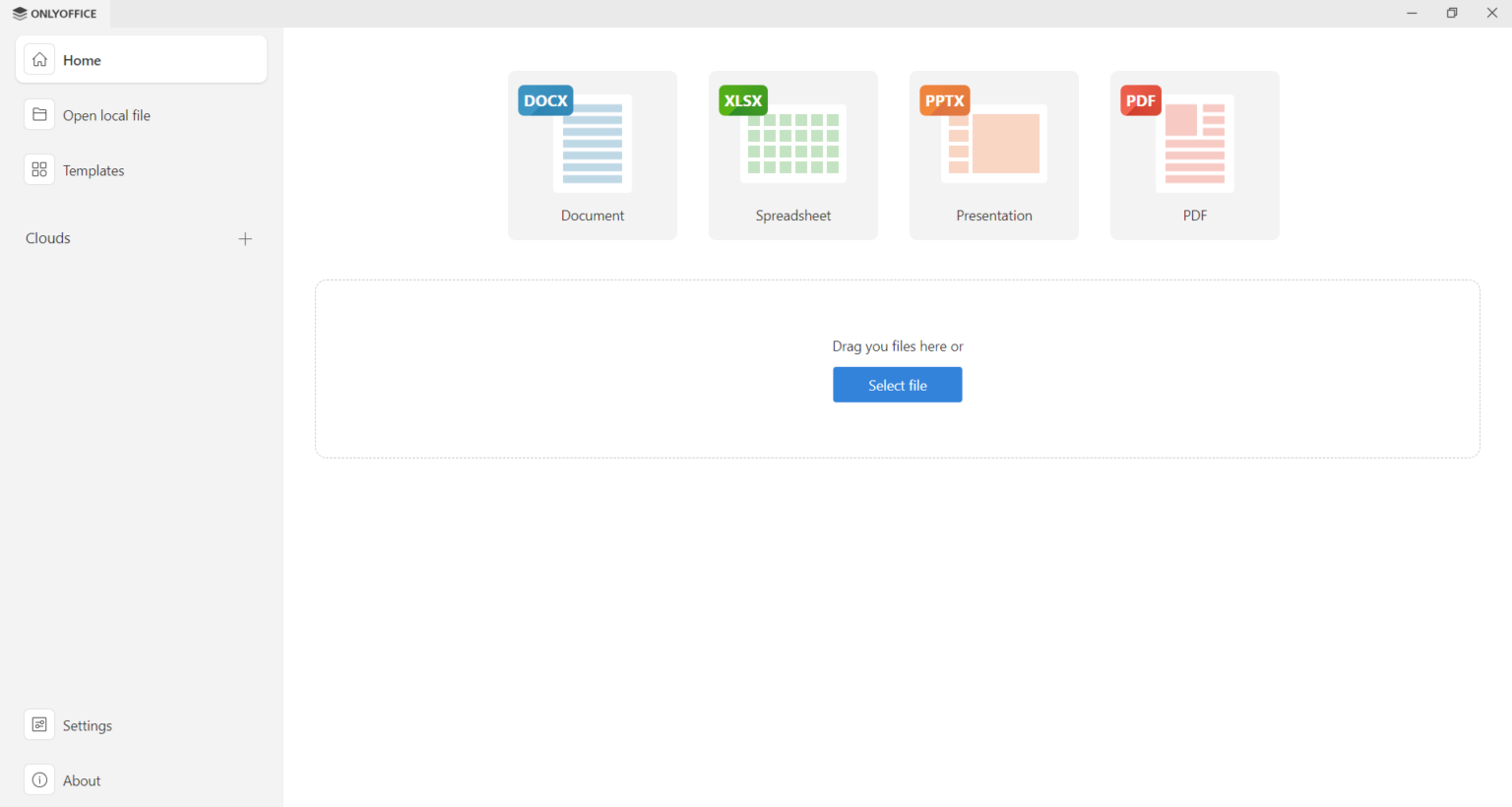This screenshot has width=1512, height=807.
Task: Navigate to Templates in the sidebar
Action: 94,169
